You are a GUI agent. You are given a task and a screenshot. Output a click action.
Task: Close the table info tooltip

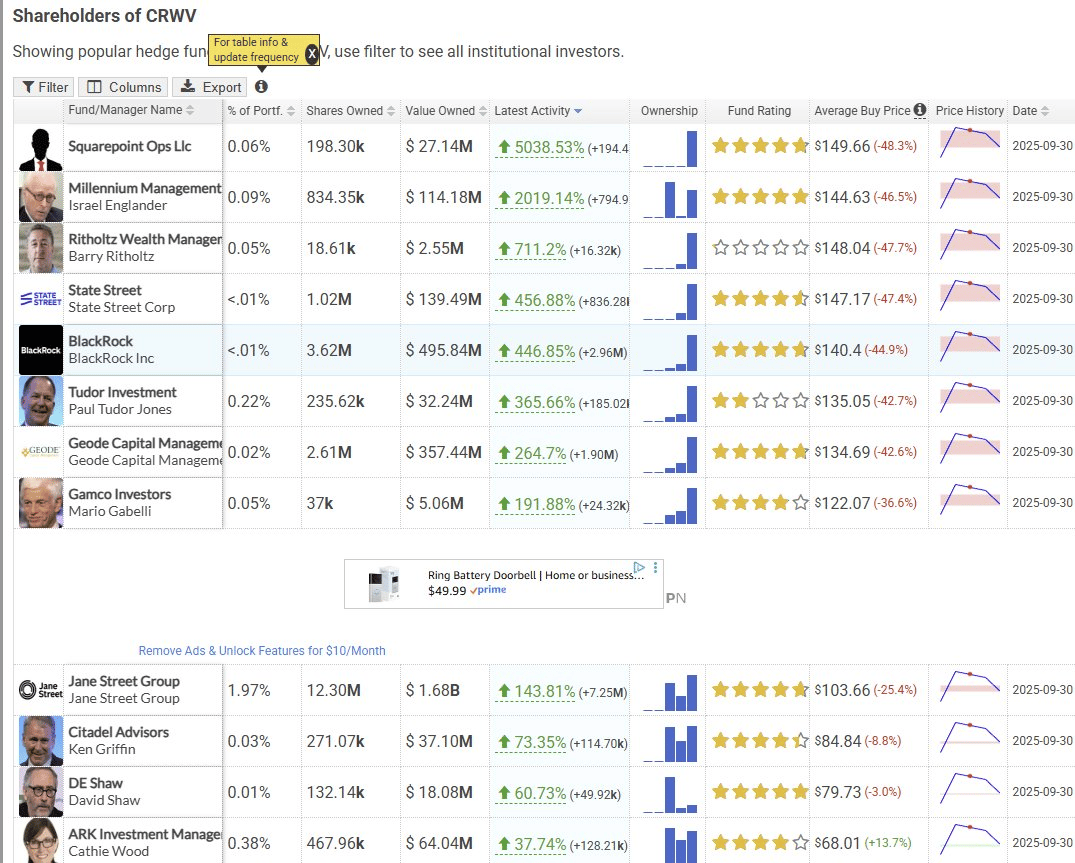pyautogui.click(x=312, y=53)
